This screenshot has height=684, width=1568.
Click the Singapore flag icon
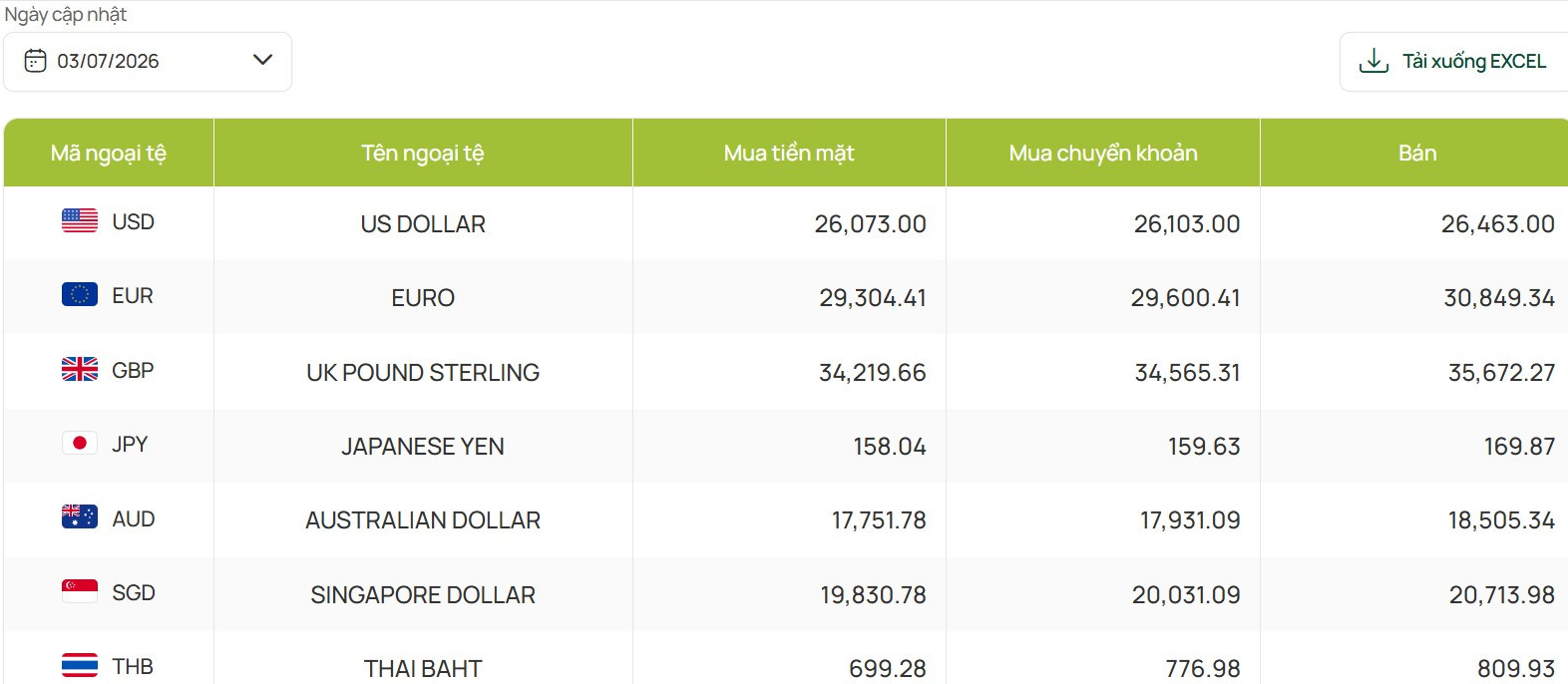(80, 591)
